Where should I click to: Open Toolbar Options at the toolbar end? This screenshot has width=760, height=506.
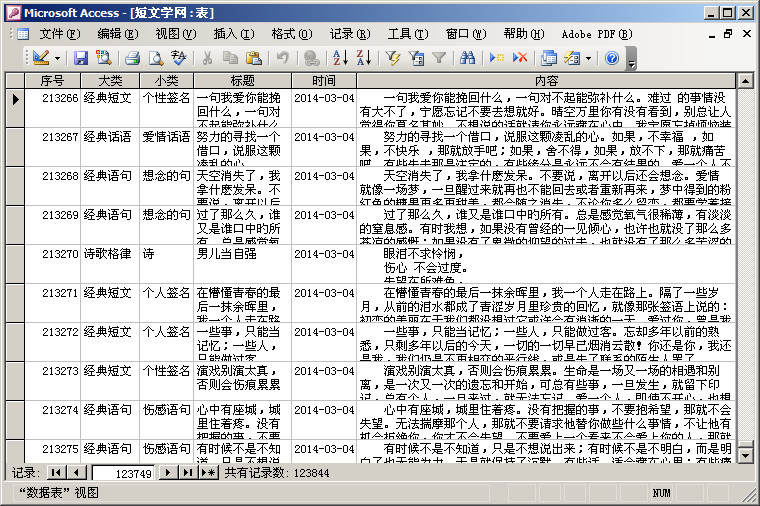(x=631, y=58)
